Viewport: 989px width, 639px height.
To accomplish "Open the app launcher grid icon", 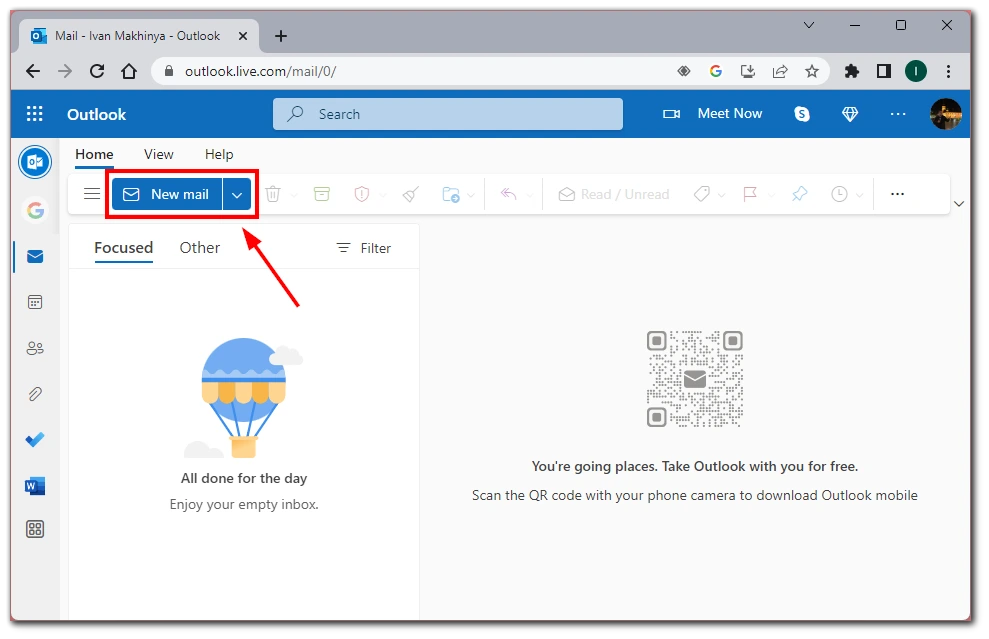I will point(35,114).
